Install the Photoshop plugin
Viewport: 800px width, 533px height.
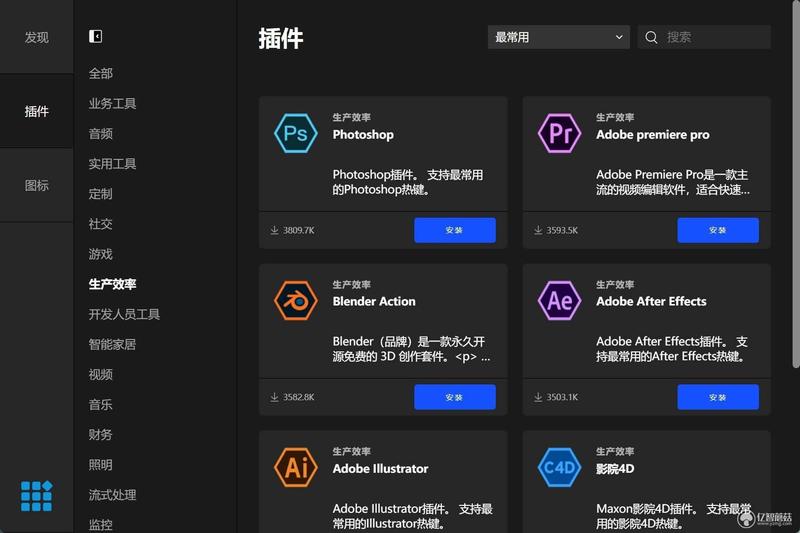coord(455,230)
